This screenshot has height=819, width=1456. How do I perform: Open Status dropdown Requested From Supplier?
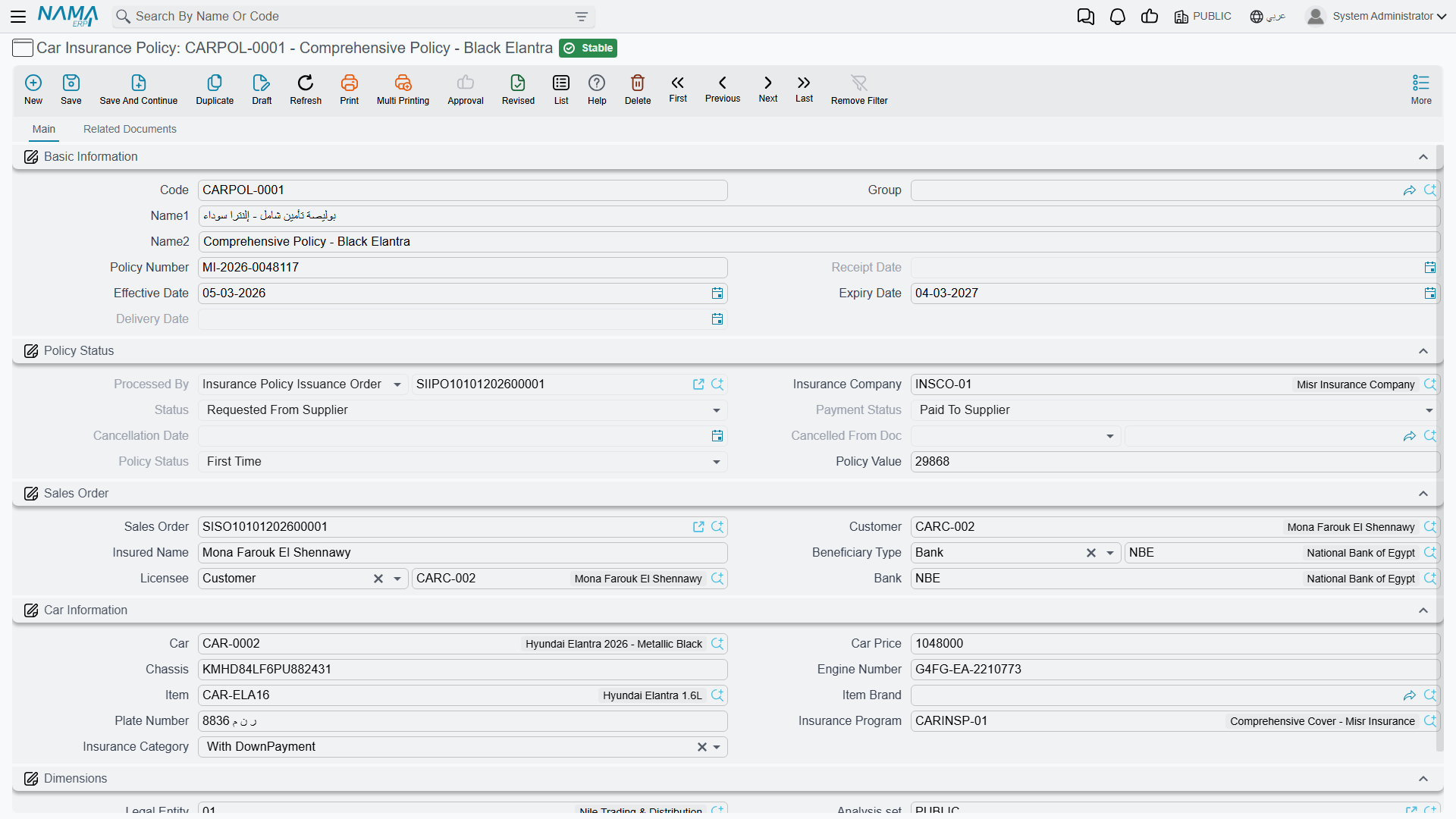(x=717, y=410)
